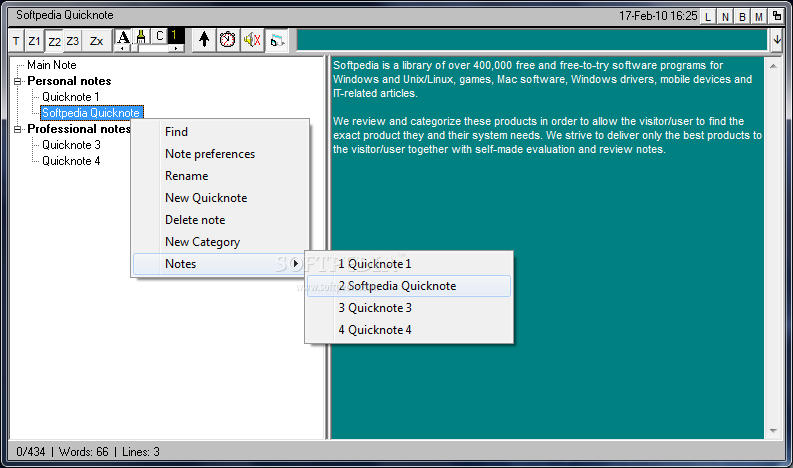
Task: Click the paintbrush color icon
Action: 142,36
